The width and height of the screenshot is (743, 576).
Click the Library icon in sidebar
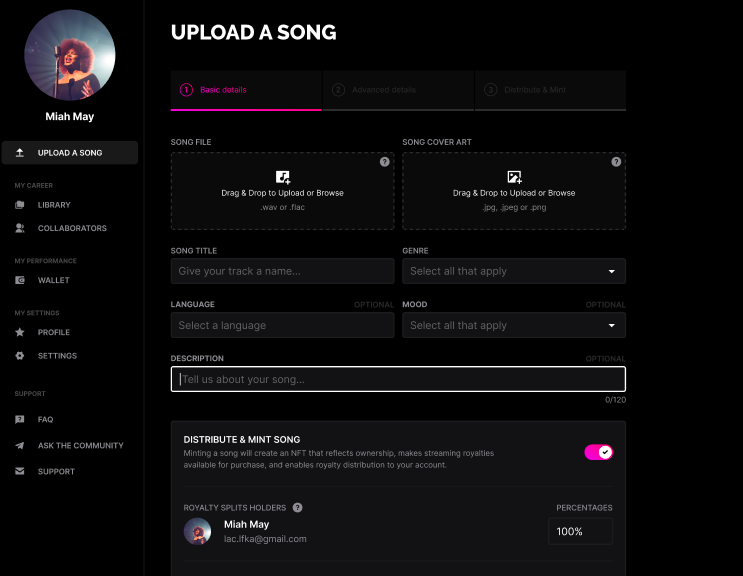coord(19,205)
